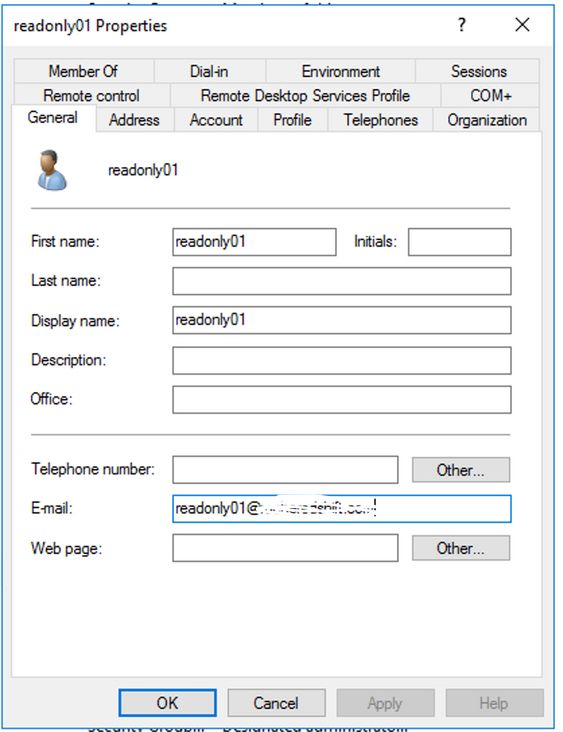Close the readonly01 Properties dialog
Screen dimensions: 563x732
coord(522,24)
